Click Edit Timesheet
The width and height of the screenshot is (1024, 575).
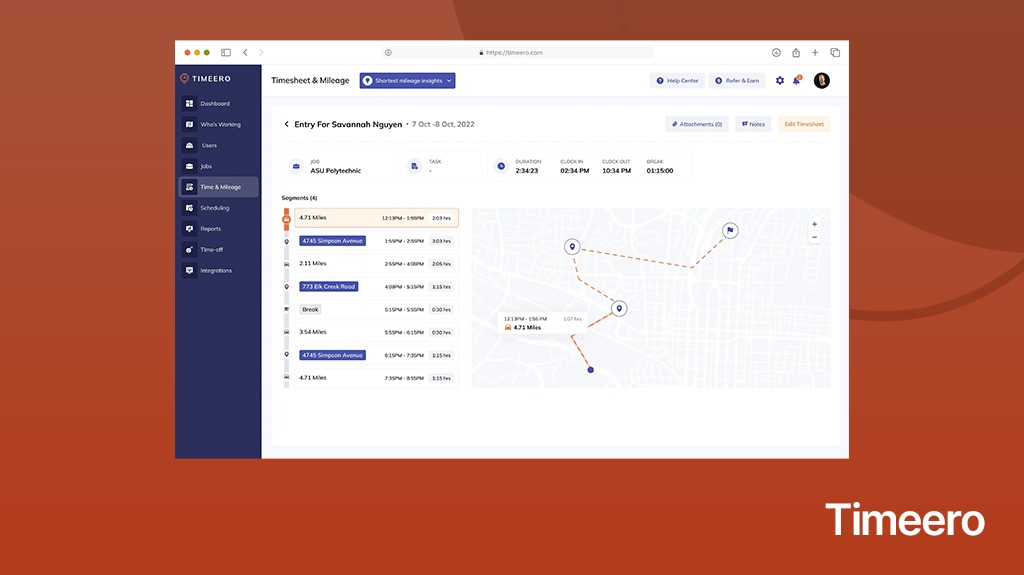tap(804, 124)
